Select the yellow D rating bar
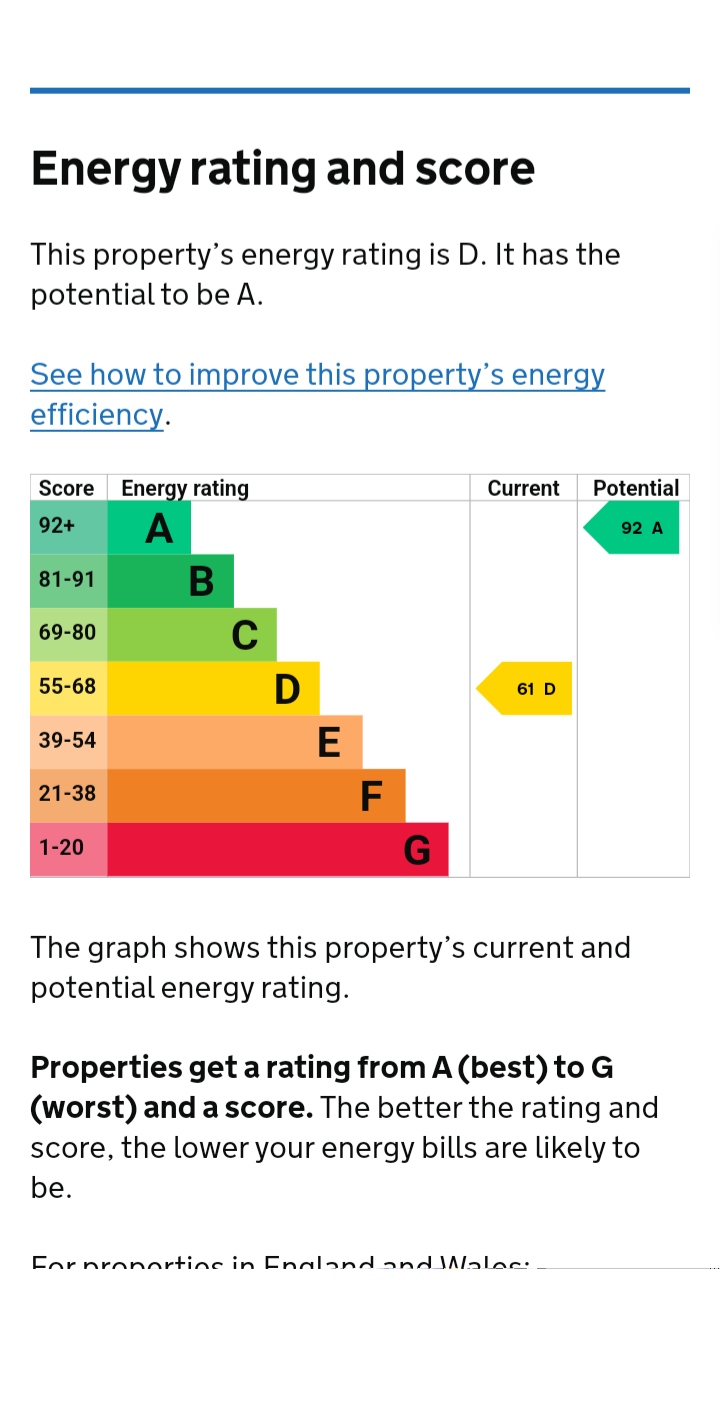Image resolution: width=720 pixels, height=1425 pixels. [213, 689]
